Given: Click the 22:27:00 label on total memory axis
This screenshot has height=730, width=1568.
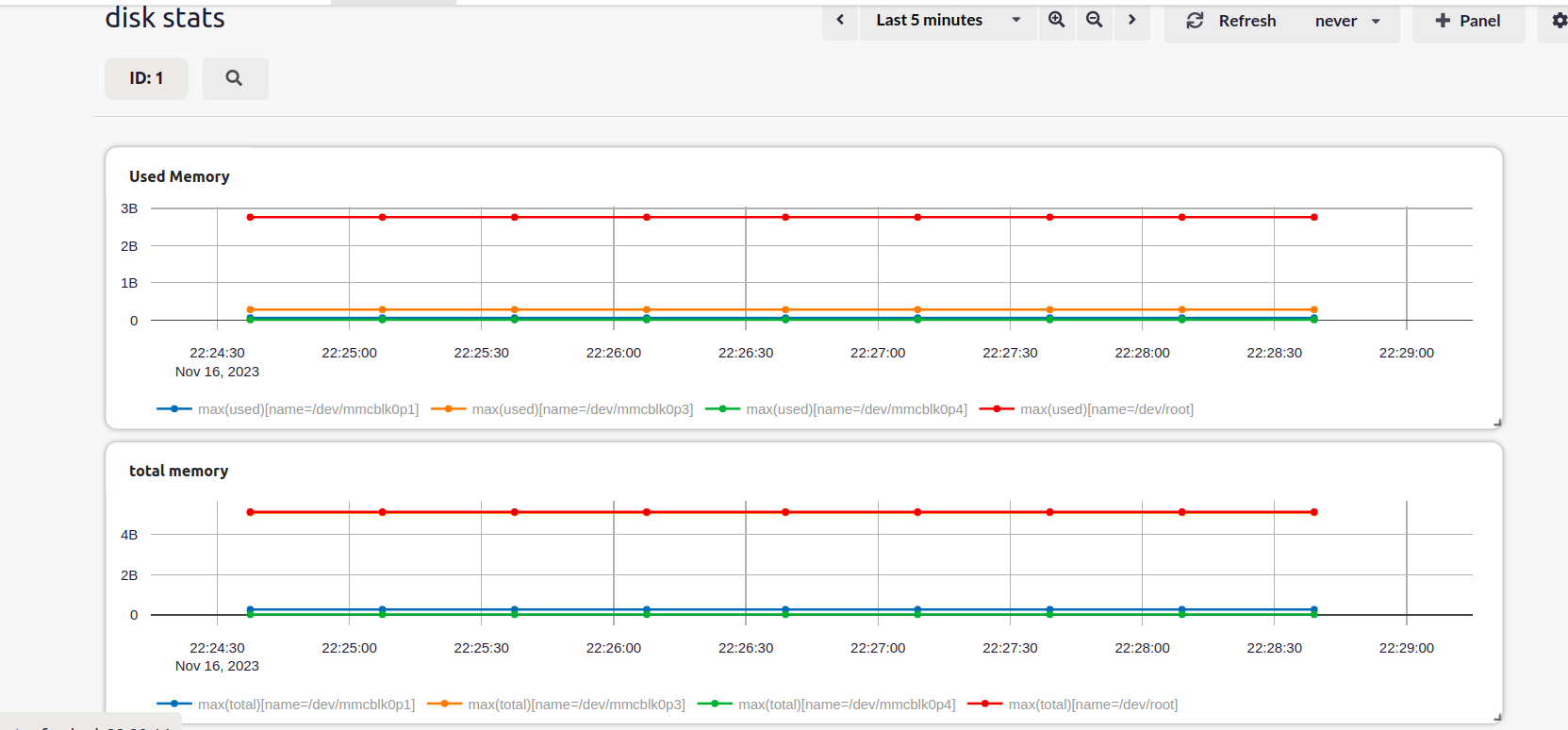Looking at the screenshot, I should (878, 648).
